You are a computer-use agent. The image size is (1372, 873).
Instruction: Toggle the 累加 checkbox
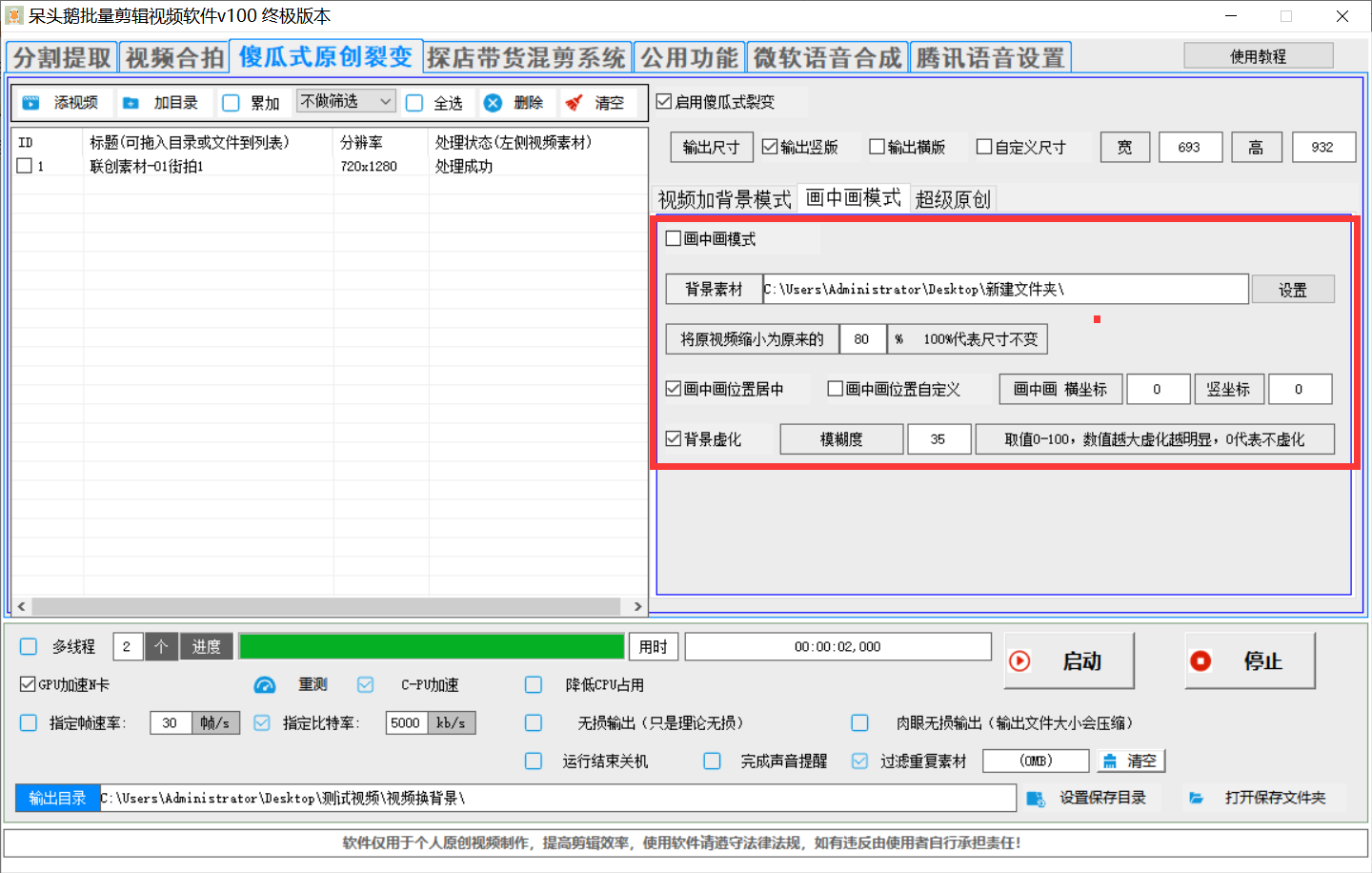pos(231,103)
